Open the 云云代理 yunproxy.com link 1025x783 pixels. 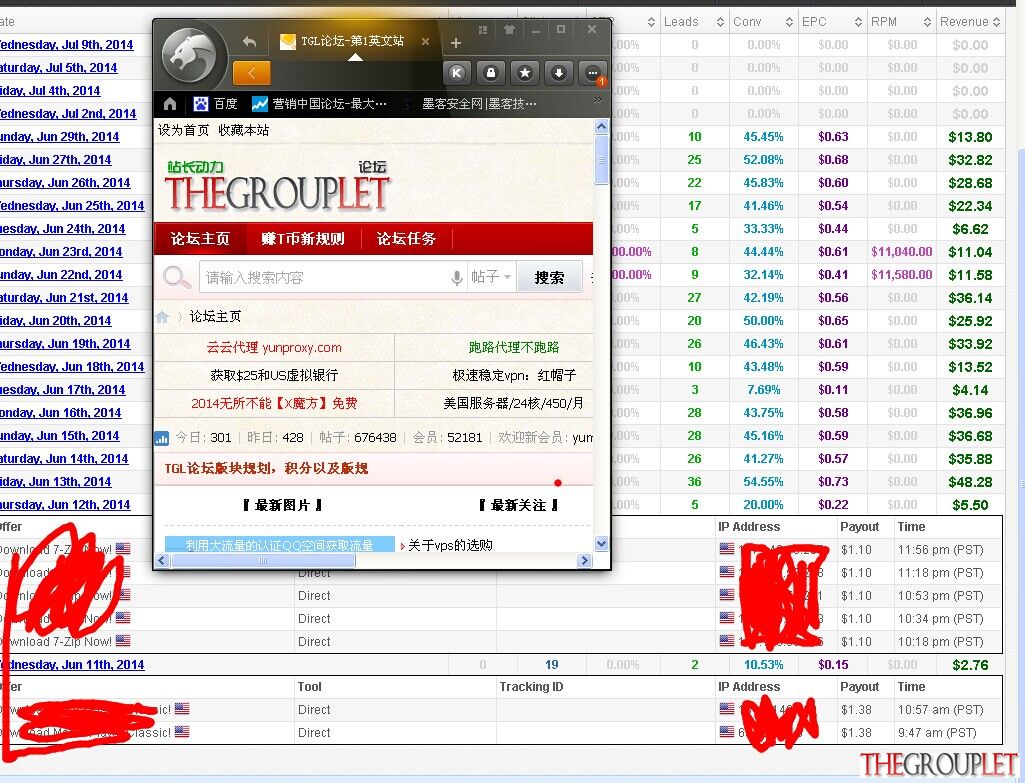[274, 348]
